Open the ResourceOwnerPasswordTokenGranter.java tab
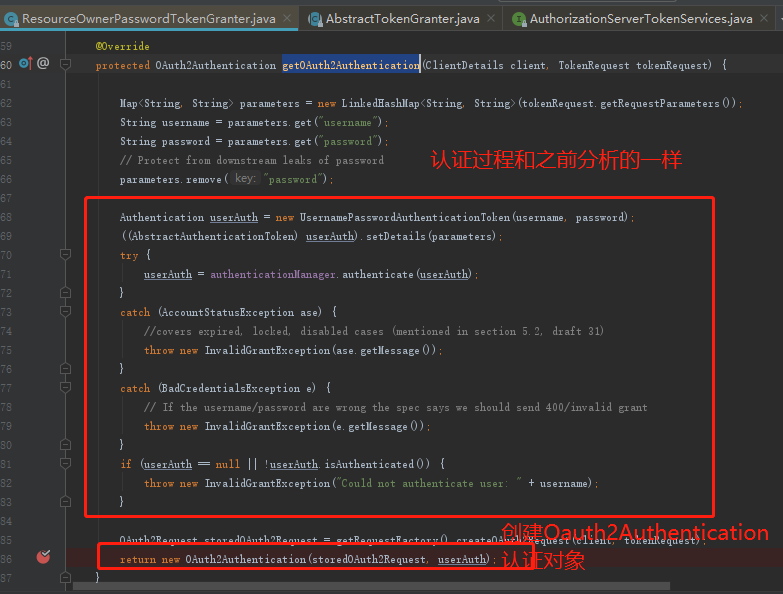The image size is (783, 594). pos(149,19)
